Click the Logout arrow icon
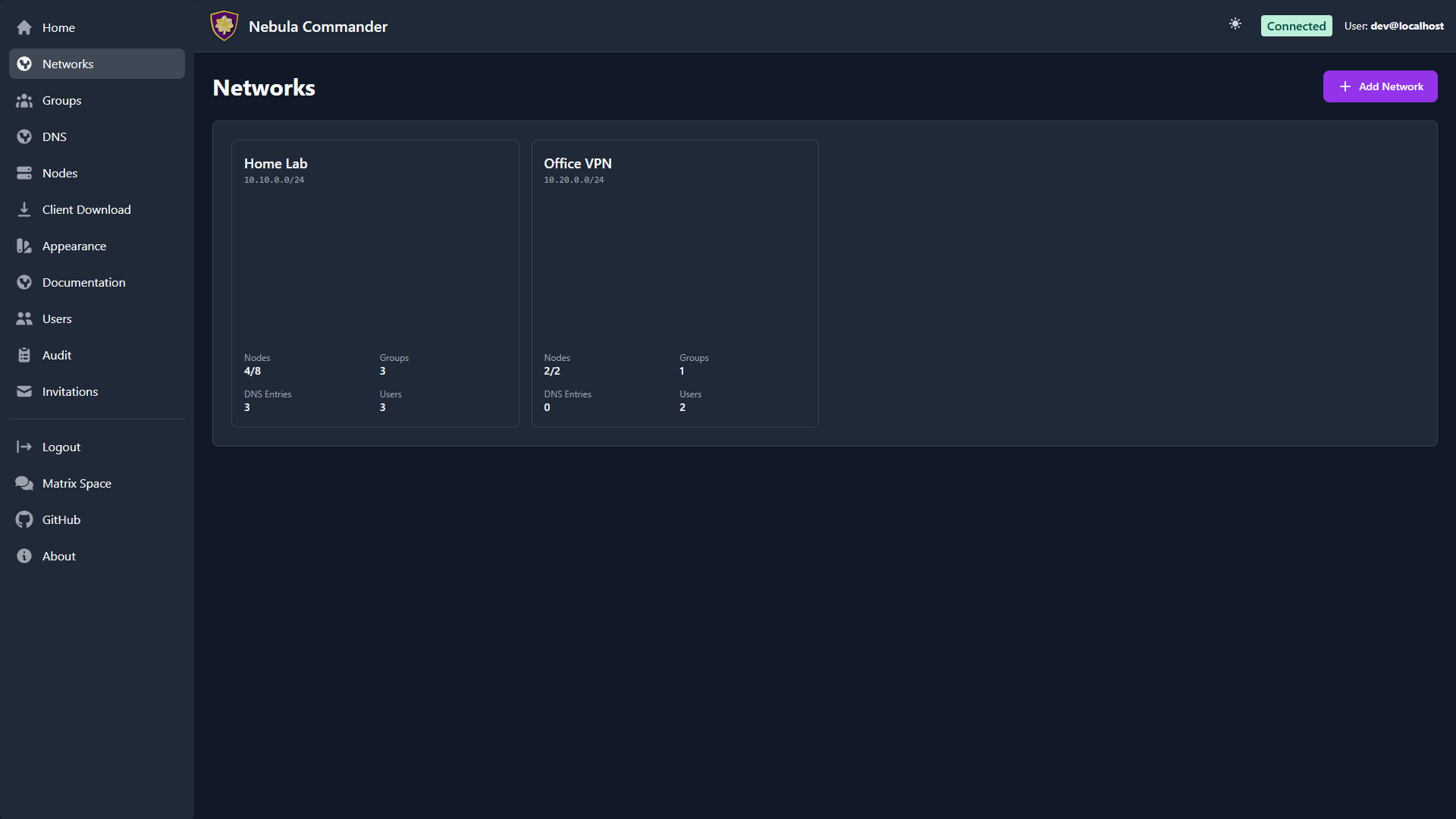 (x=24, y=447)
